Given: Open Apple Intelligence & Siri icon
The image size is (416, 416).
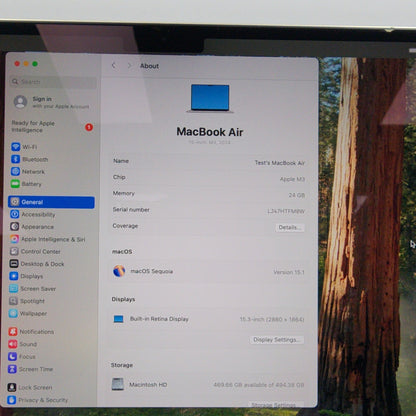Looking at the screenshot, I should pos(14,239).
